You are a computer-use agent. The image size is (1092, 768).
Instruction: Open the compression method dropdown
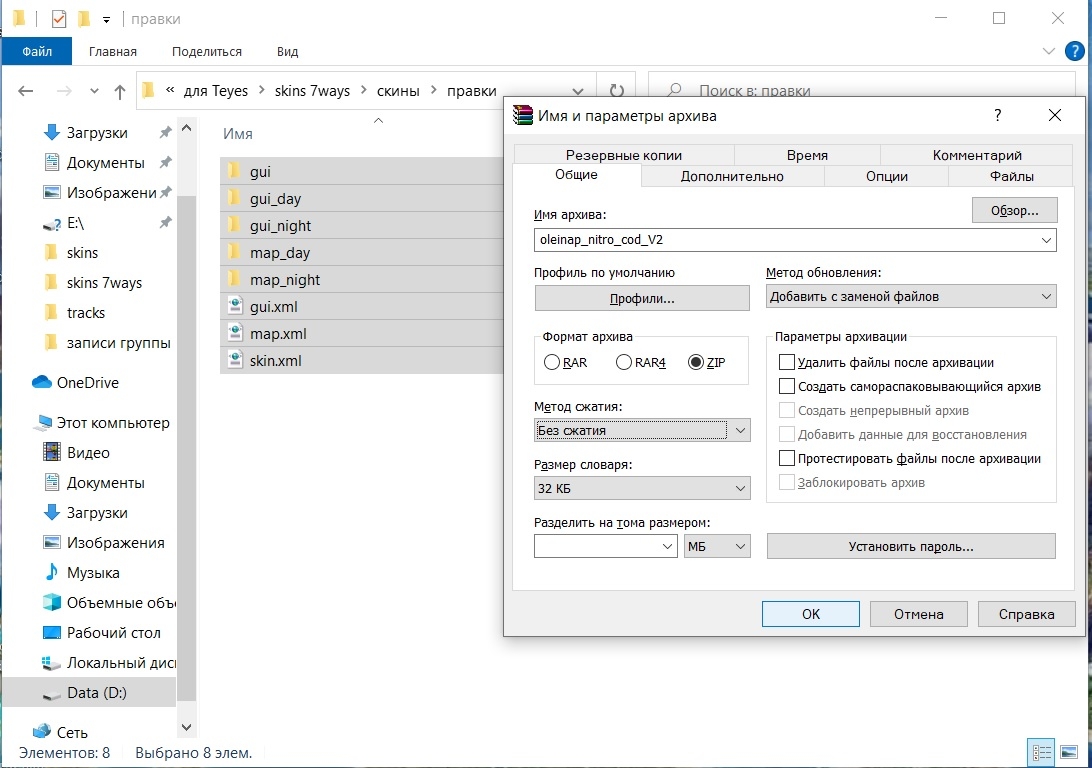pos(641,431)
